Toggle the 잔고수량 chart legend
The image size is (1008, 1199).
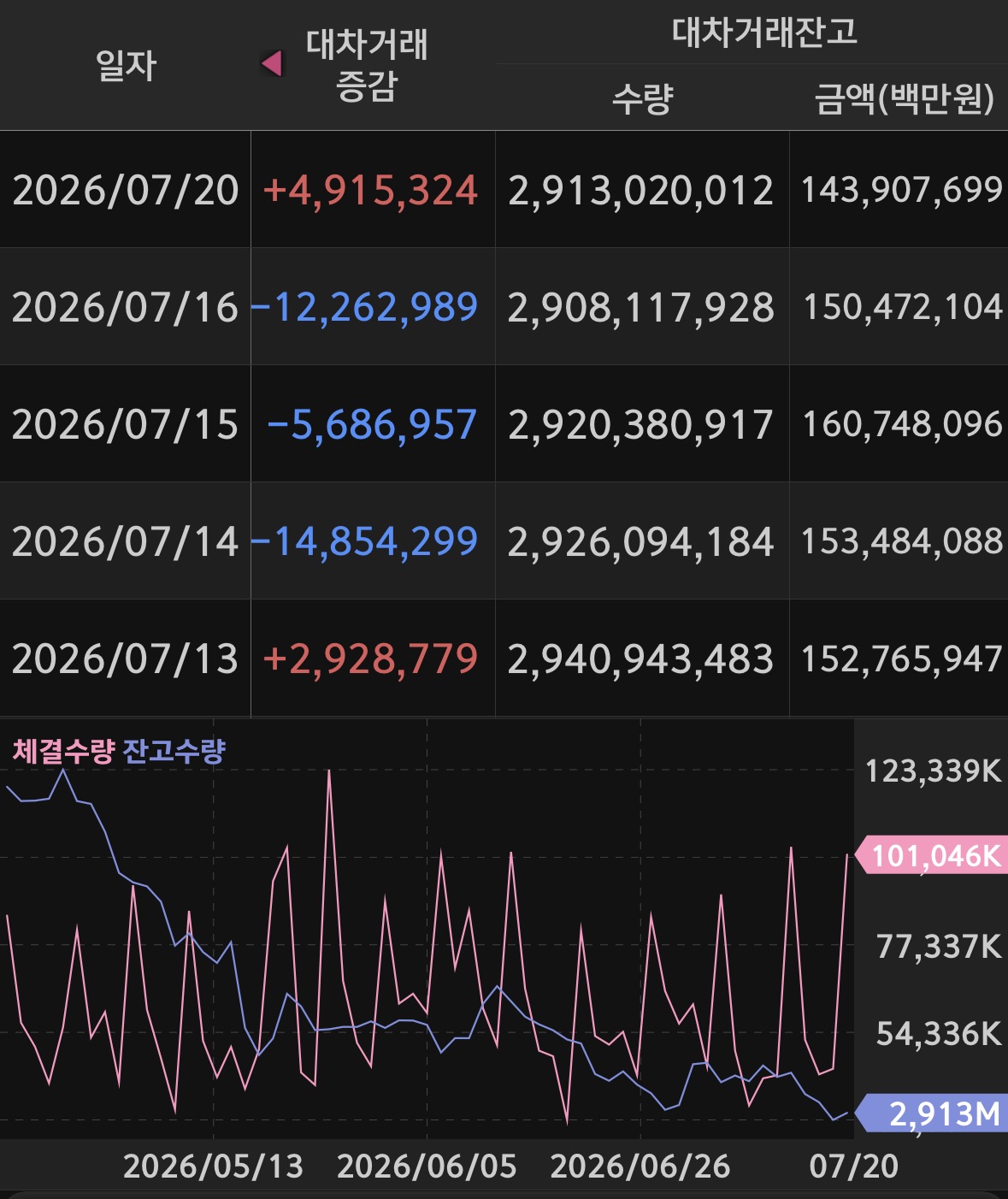click(x=174, y=751)
